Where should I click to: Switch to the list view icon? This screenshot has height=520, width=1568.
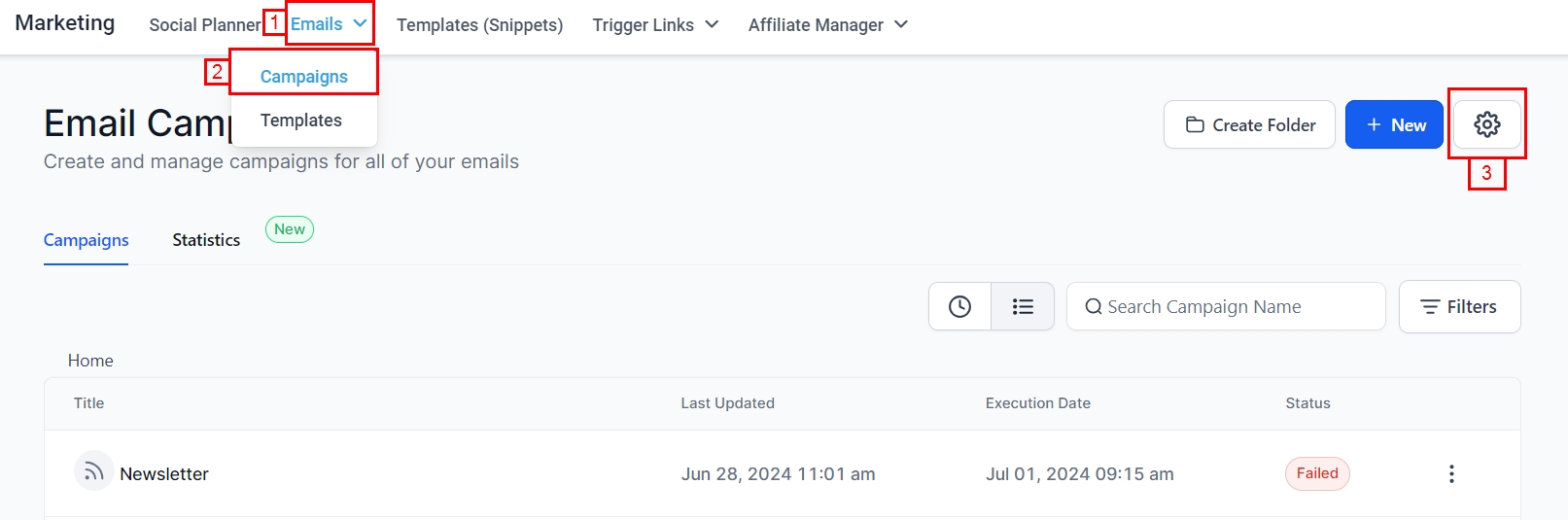click(x=1023, y=307)
